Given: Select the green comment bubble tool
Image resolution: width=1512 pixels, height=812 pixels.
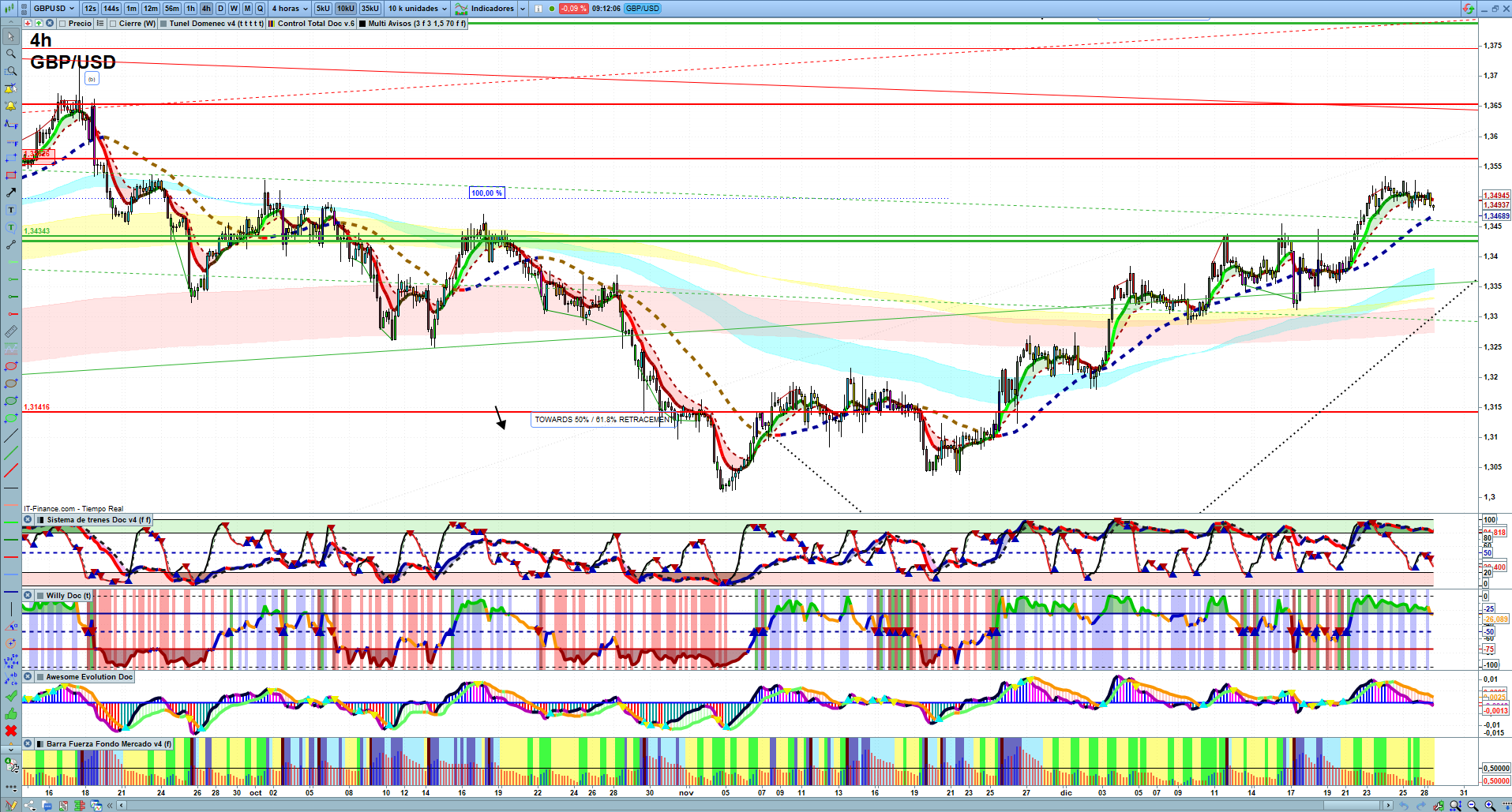Looking at the screenshot, I should pyautogui.click(x=11, y=227).
